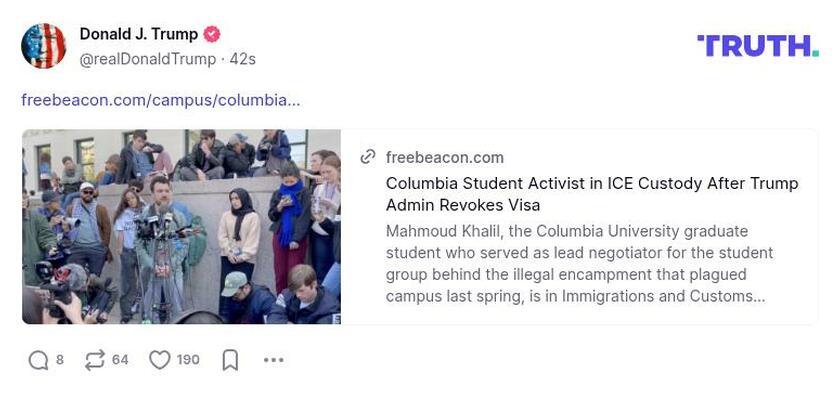Click the chain link icon in card

tap(368, 157)
